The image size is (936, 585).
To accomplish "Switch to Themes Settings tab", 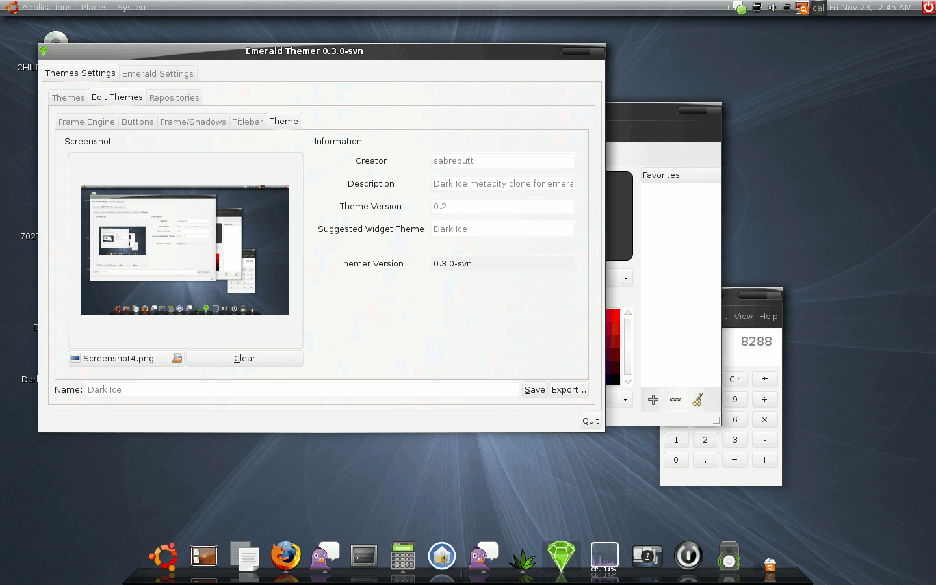I will pos(80,73).
